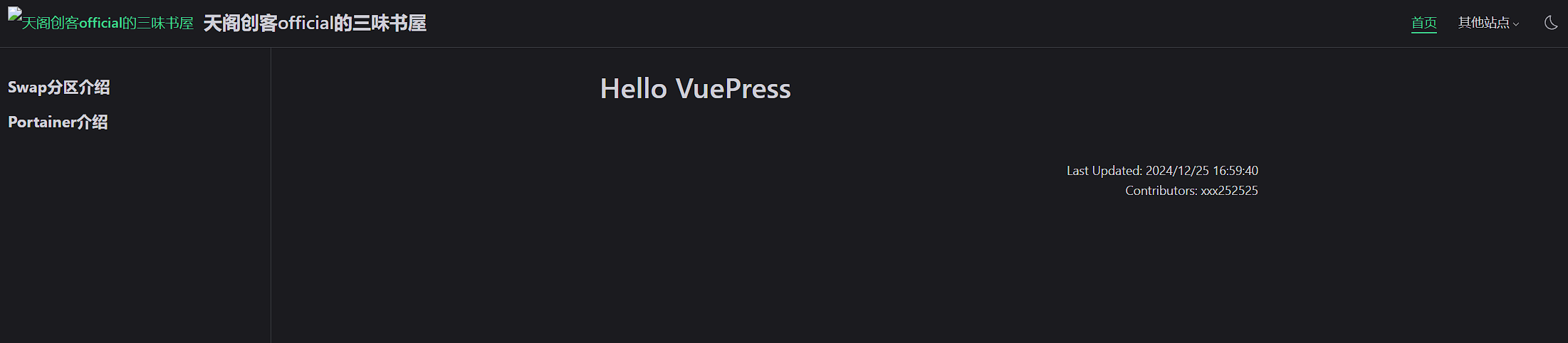Go to the 首页 navigation tab

tap(1423, 23)
